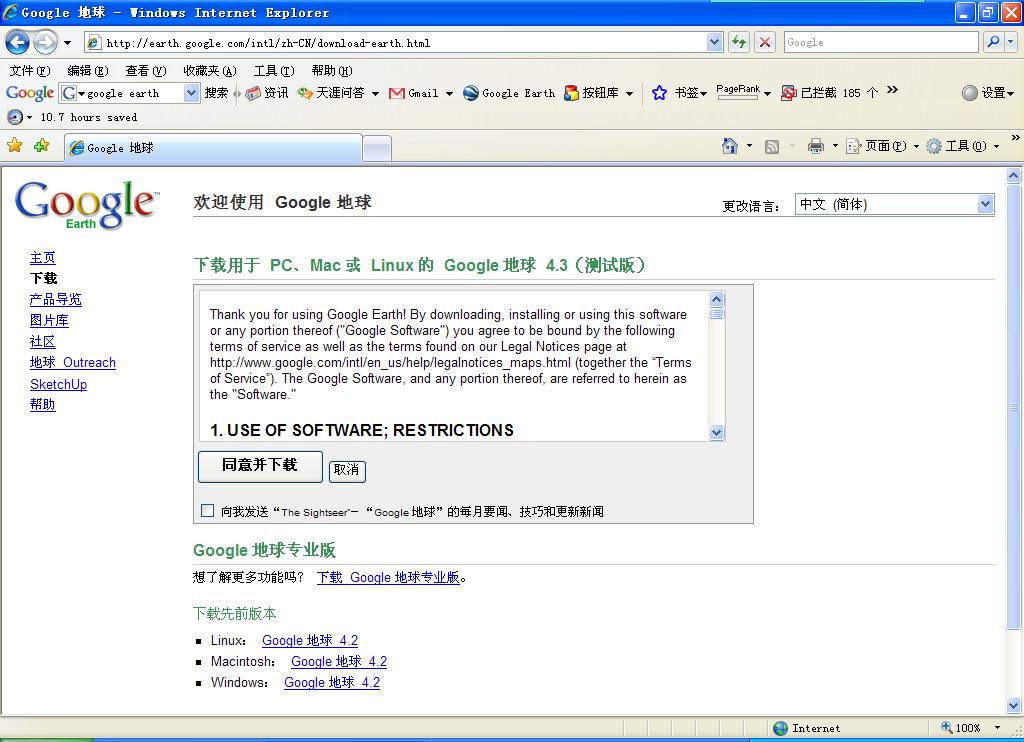This screenshot has width=1024, height=742.
Task: Click the page scrollbar down arrow
Action: point(1013,705)
